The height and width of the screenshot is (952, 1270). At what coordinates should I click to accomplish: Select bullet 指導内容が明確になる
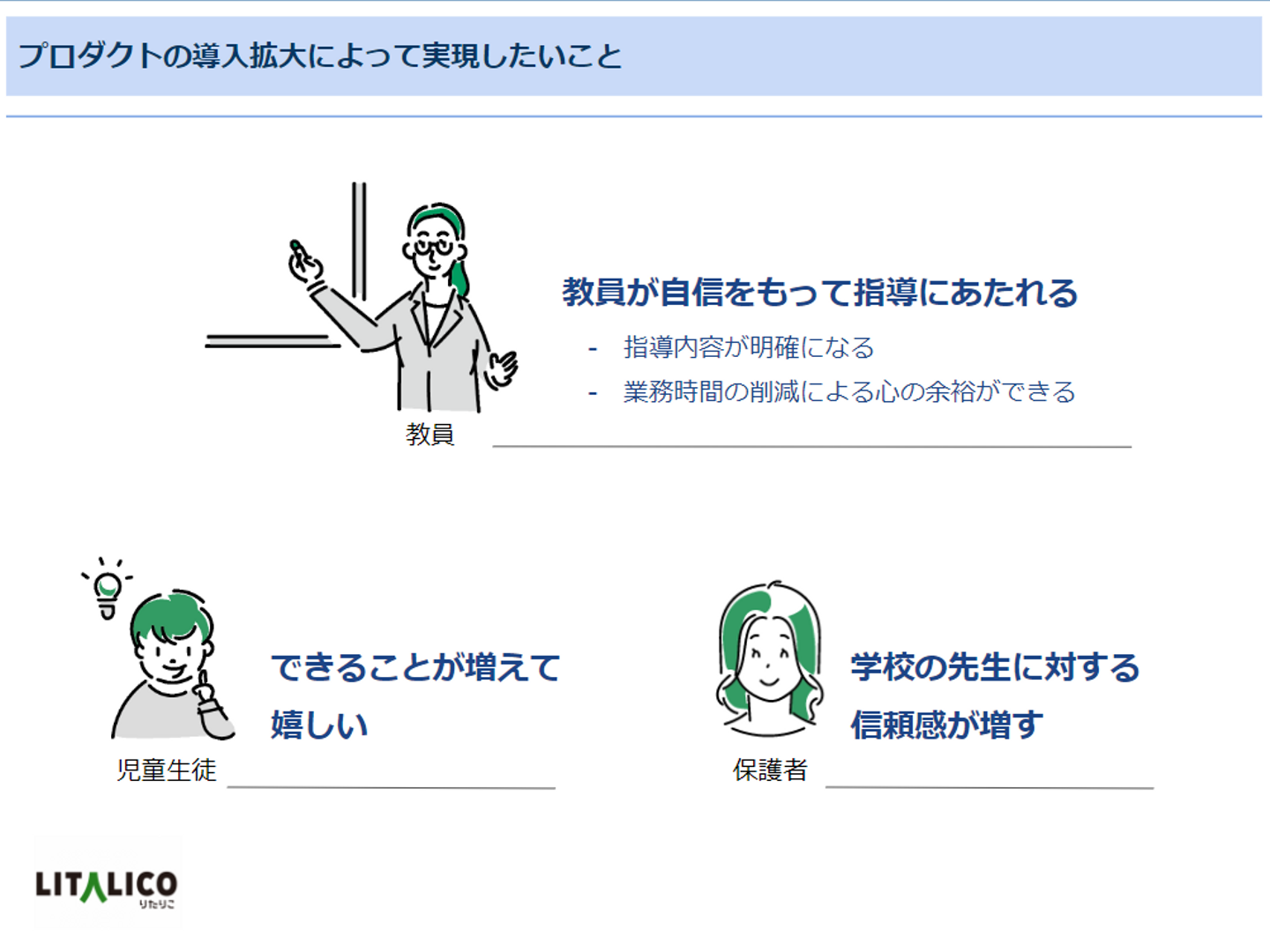(749, 347)
